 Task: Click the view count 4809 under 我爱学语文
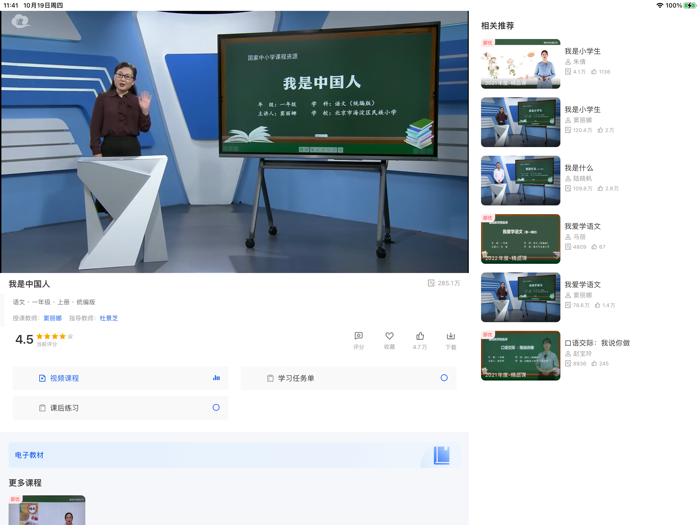579,247
